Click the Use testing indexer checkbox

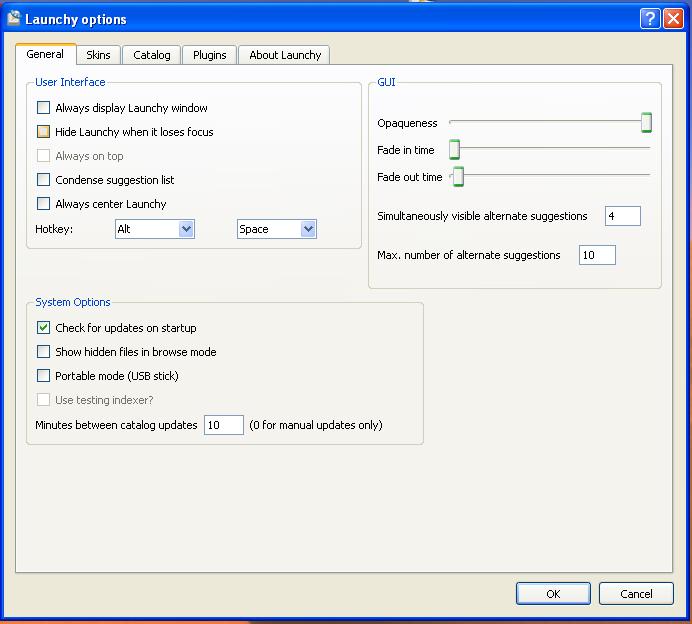tap(43, 400)
